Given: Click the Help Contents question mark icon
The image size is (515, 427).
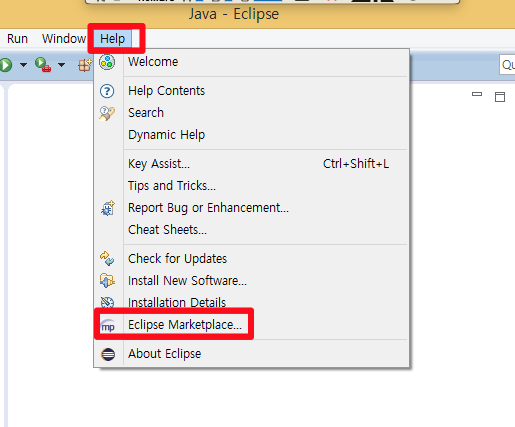Looking at the screenshot, I should click(x=107, y=91).
